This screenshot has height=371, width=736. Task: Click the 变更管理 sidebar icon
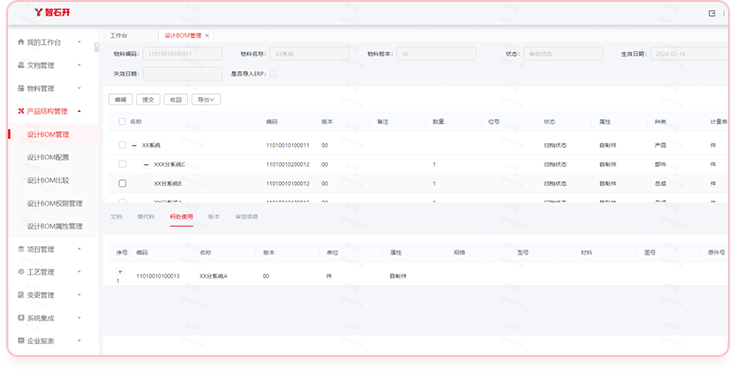tap(21, 294)
